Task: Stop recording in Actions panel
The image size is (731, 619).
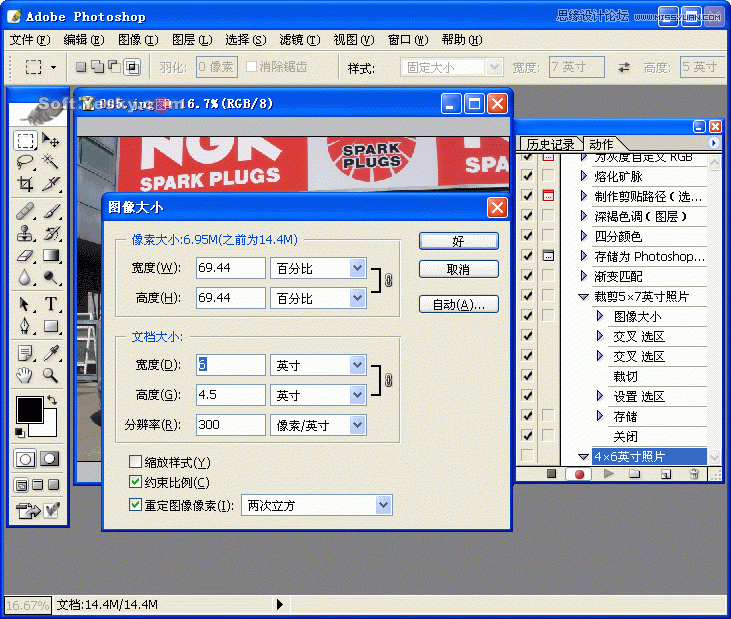Action: click(552, 474)
